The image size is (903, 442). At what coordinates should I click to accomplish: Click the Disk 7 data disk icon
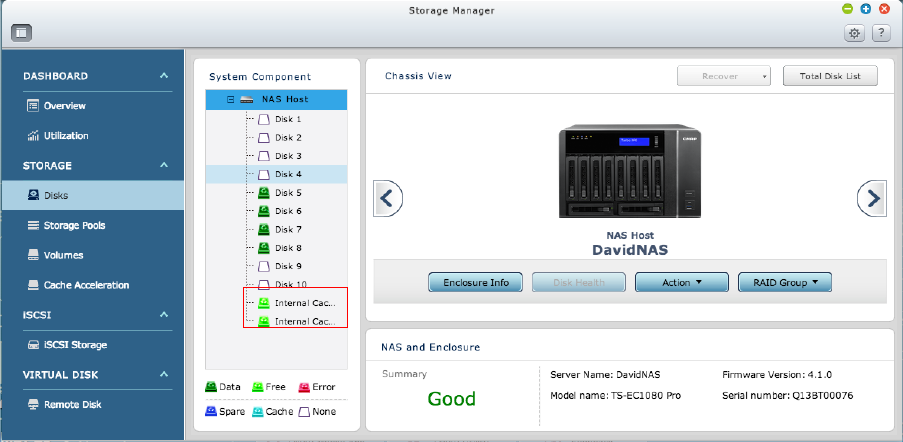coord(264,229)
